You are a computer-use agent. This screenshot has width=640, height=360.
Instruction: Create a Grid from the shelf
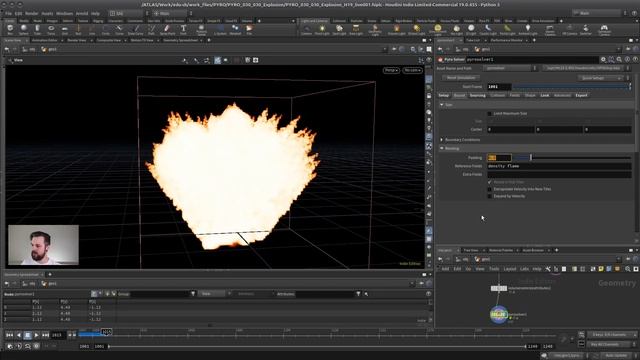point(64,29)
